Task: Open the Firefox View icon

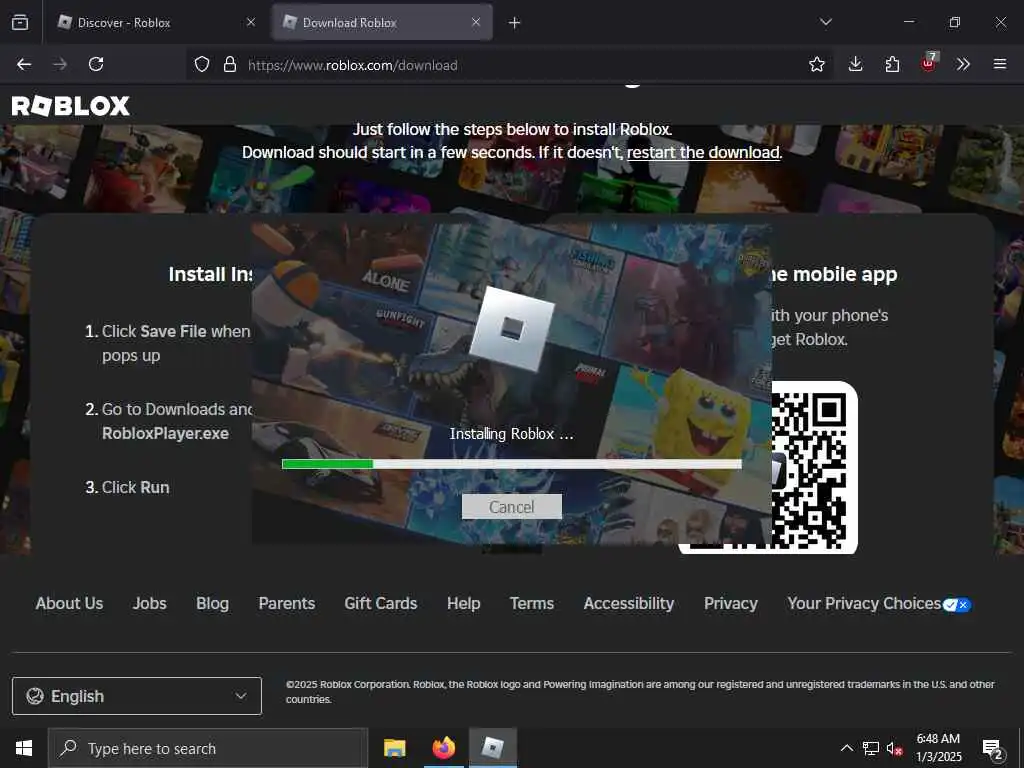Action: [x=20, y=22]
